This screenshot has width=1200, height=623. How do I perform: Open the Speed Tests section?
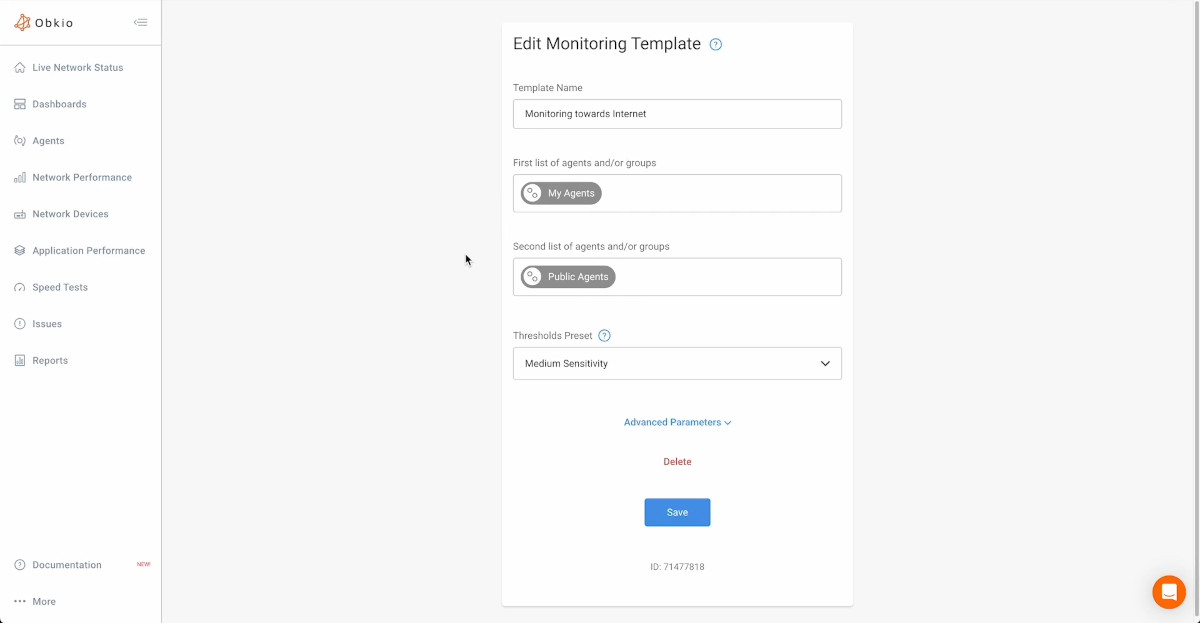pyautogui.click(x=60, y=287)
